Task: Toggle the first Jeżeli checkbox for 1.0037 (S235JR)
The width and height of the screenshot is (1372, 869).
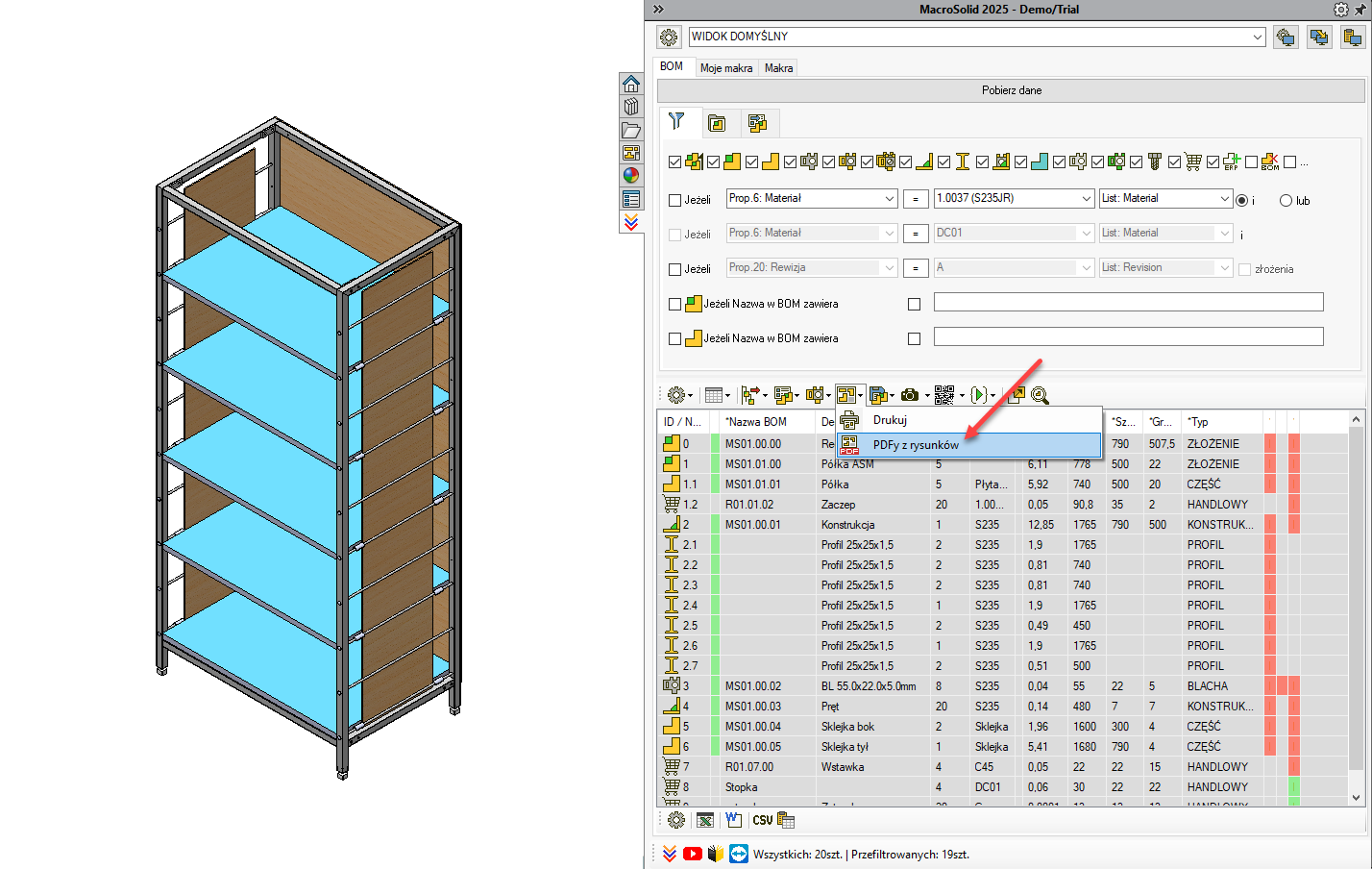Action: click(x=674, y=200)
